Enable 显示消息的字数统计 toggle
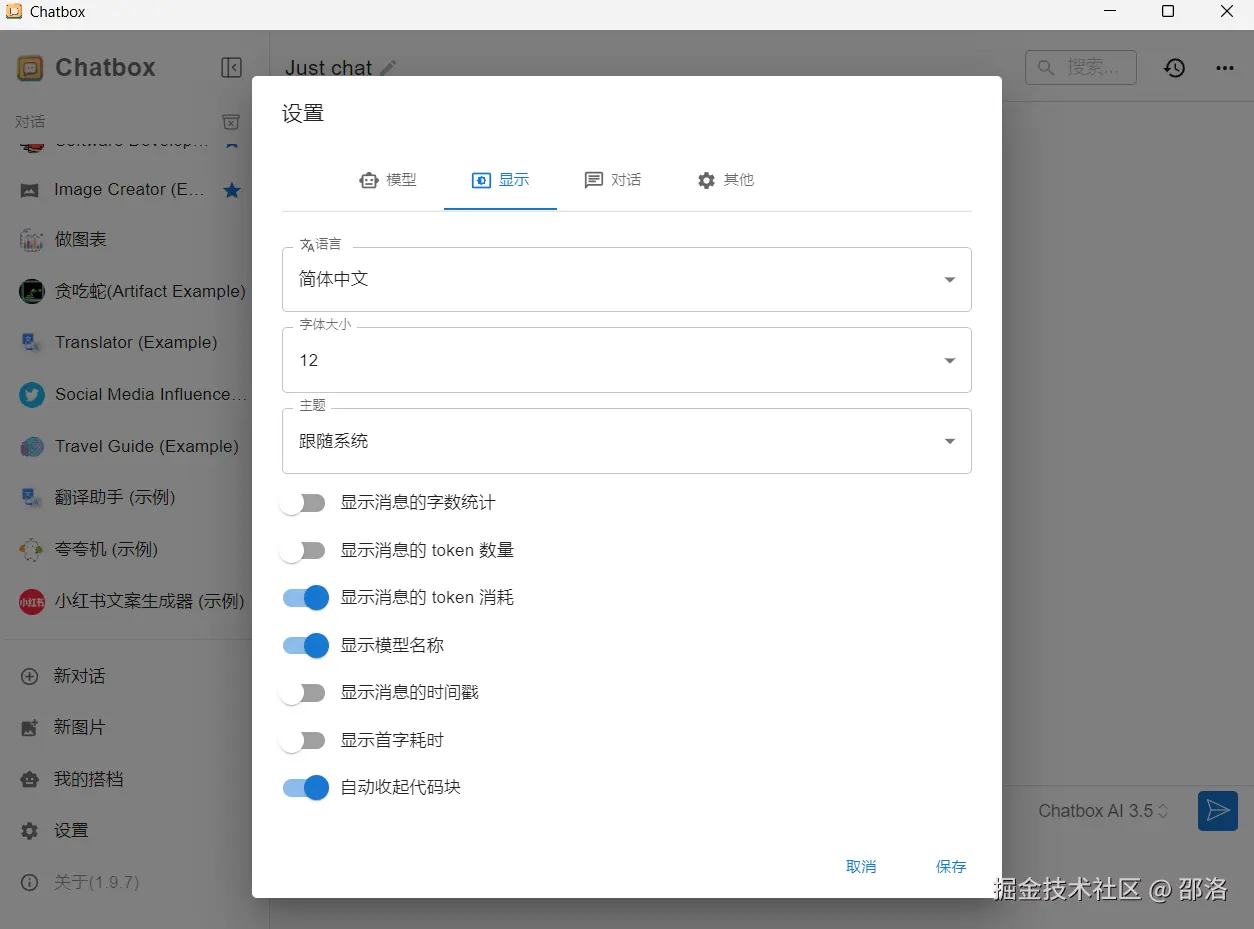 (x=304, y=503)
